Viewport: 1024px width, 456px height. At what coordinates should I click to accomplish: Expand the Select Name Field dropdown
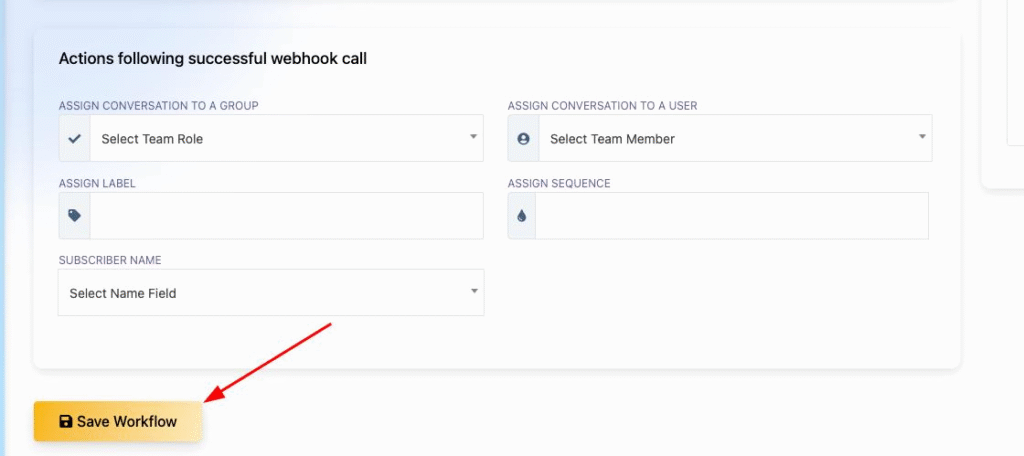pos(271,293)
